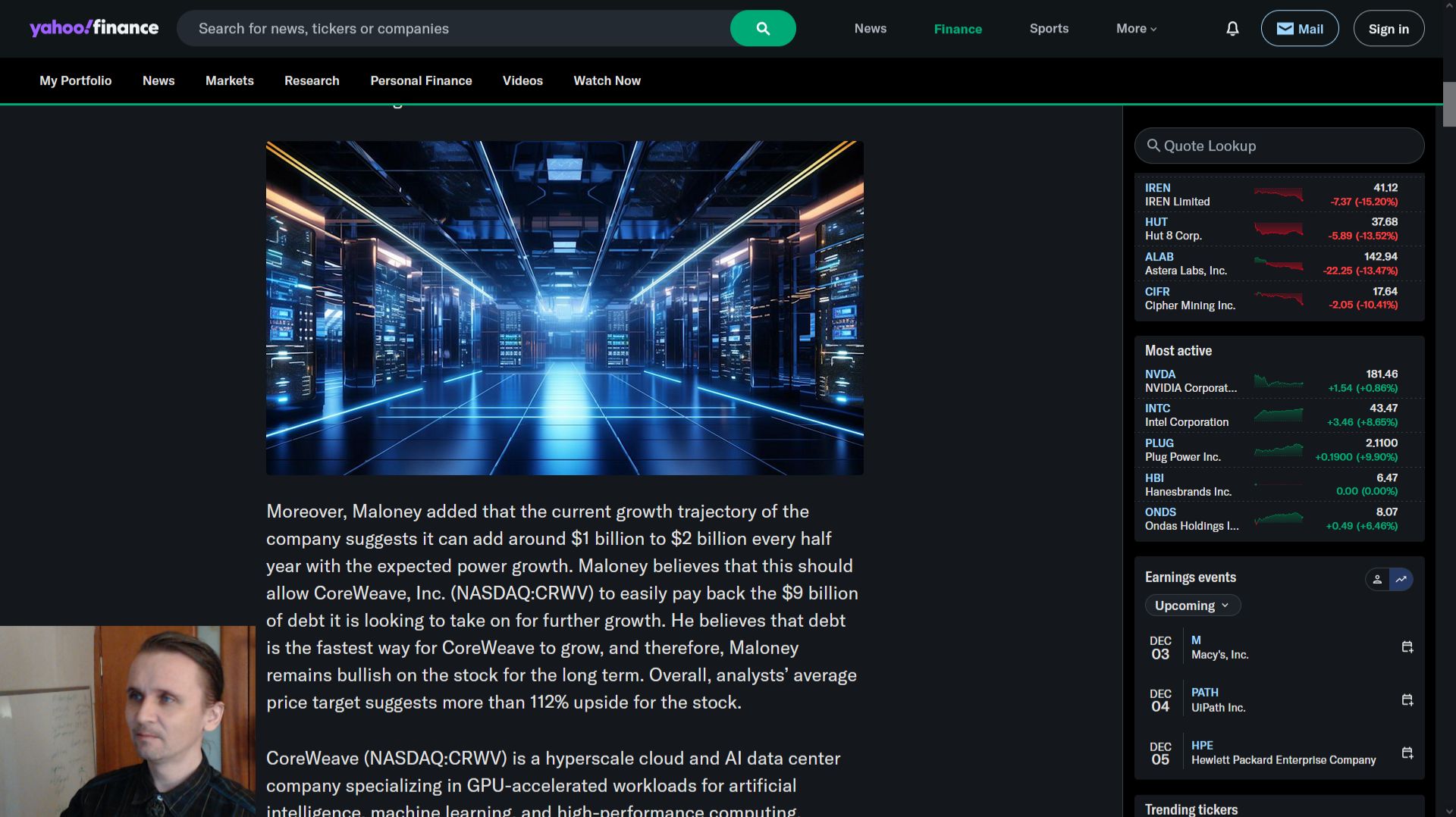Open the Personal Finance tab
The height and width of the screenshot is (817, 1456).
click(x=421, y=80)
